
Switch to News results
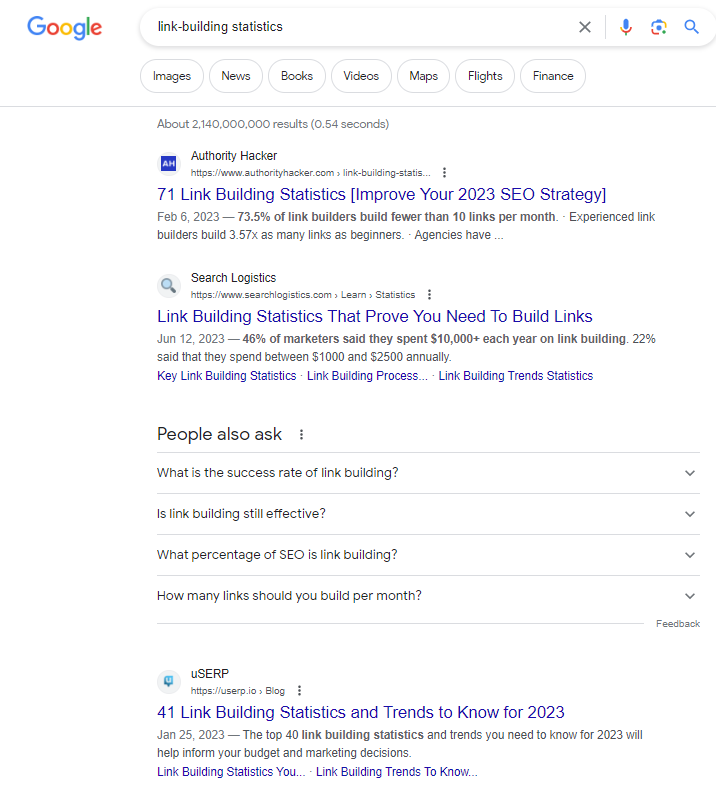pyautogui.click(x=236, y=76)
